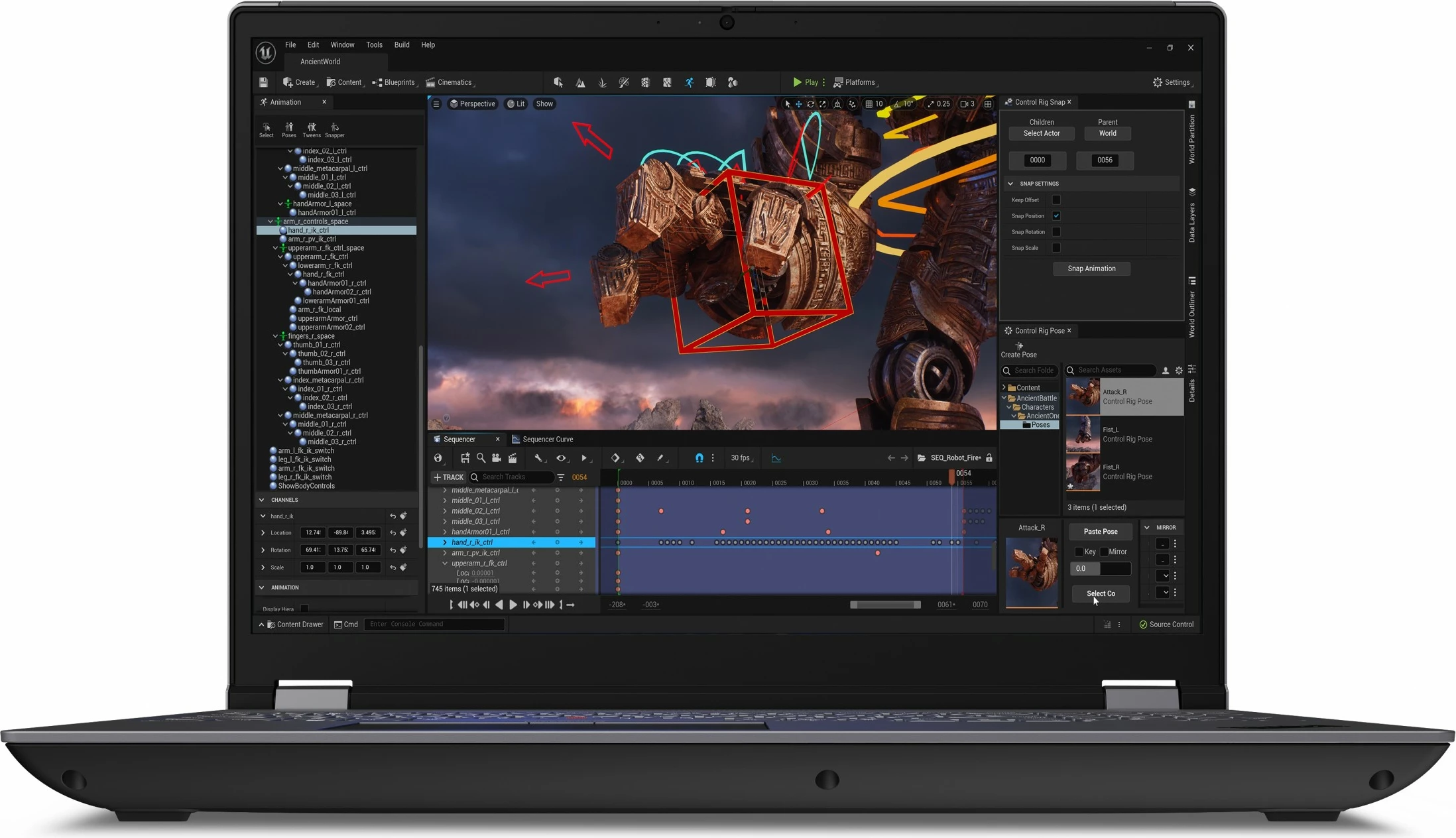Open the Fist_L Control Rig Pose thumbnail
Screen dimensions: 1456x838
tap(1083, 436)
